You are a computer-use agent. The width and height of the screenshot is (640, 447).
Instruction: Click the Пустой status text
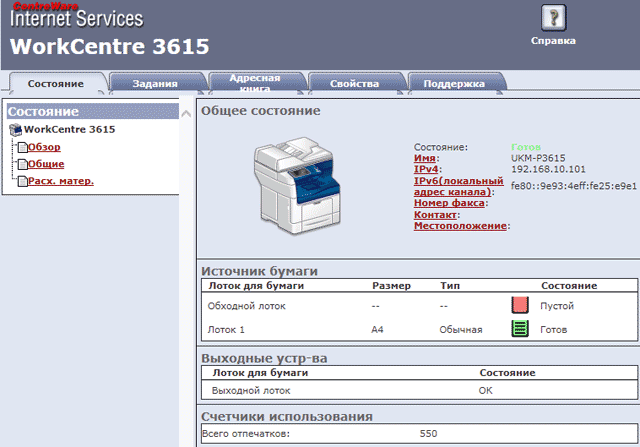[x=557, y=306]
